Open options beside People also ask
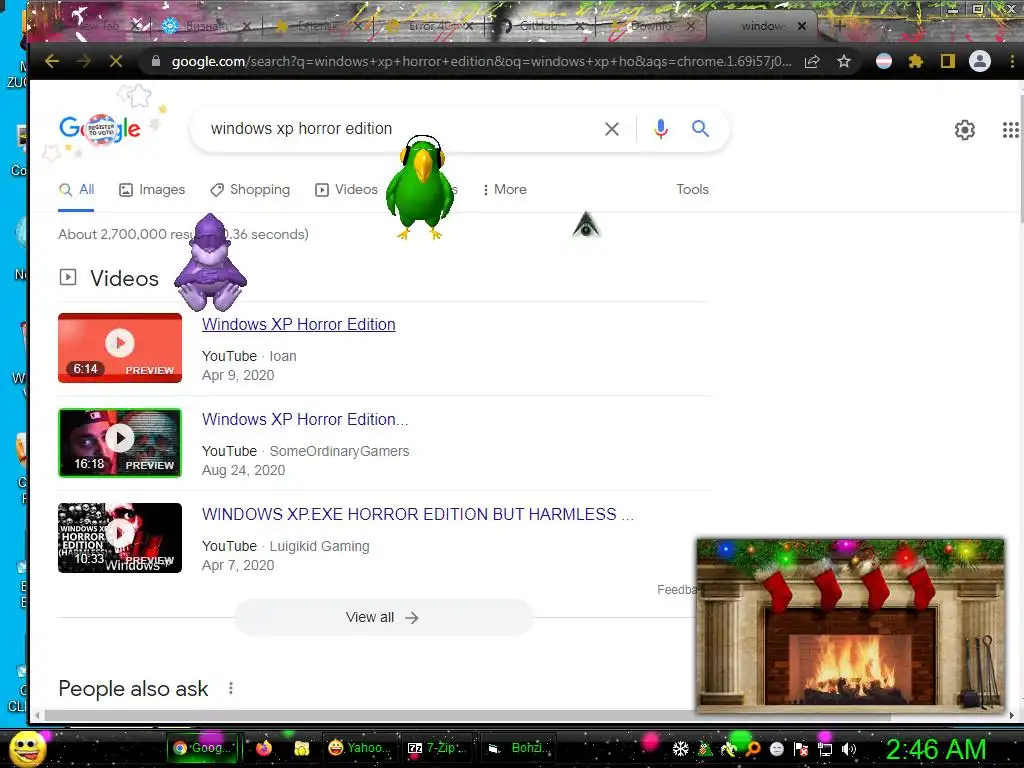 pyautogui.click(x=231, y=688)
